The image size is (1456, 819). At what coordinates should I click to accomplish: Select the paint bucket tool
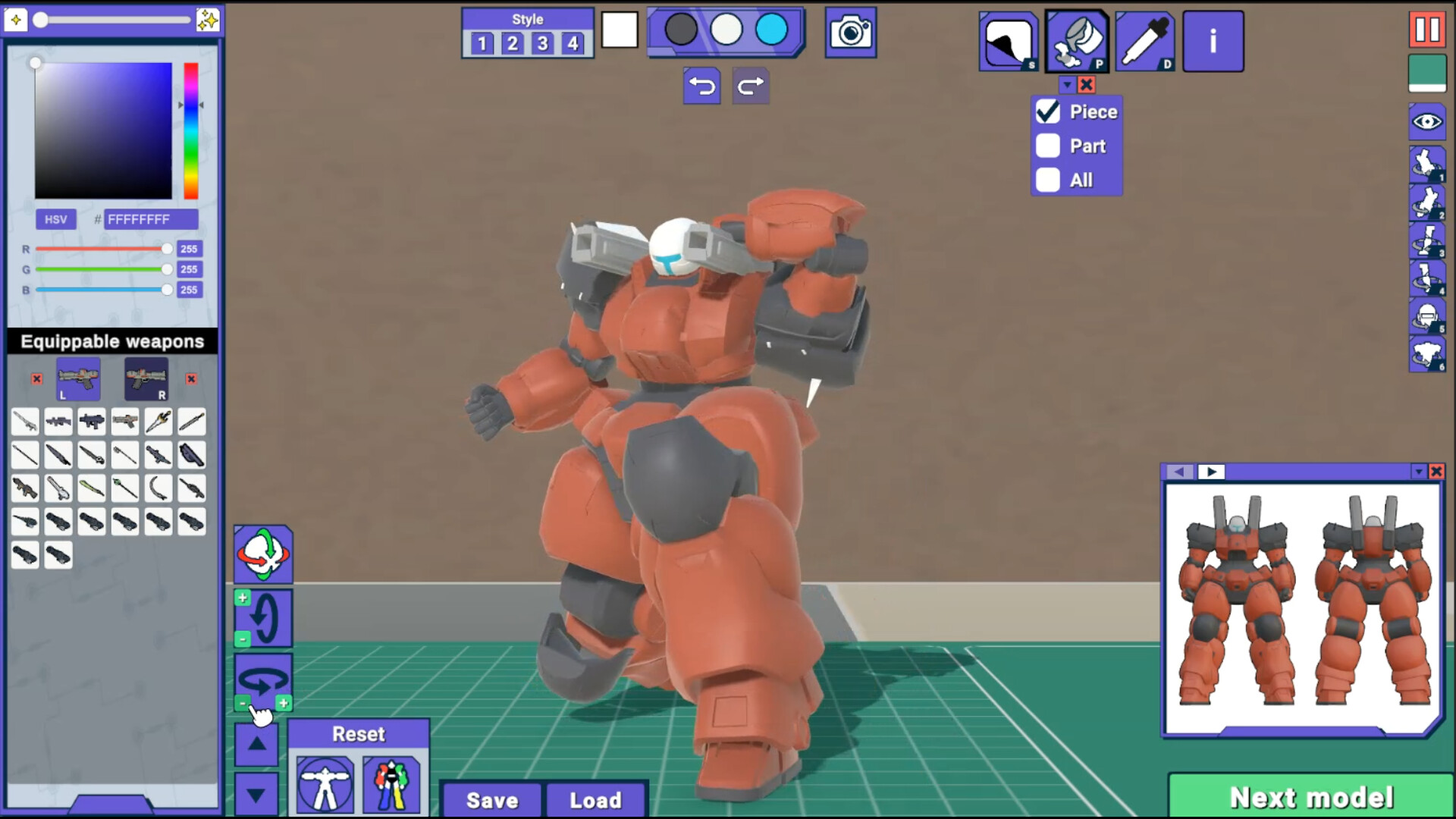[1077, 42]
